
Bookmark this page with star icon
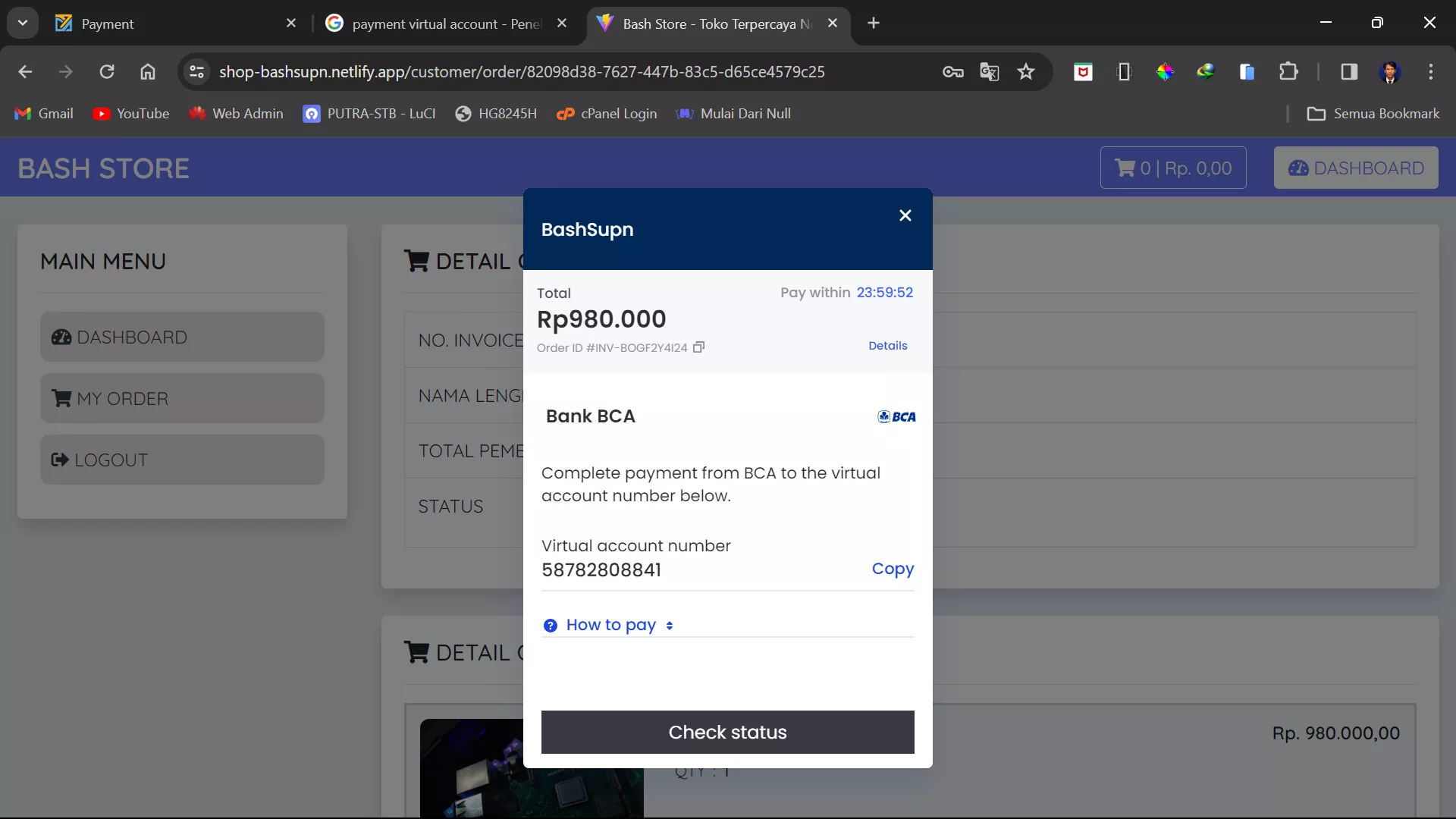click(1026, 72)
